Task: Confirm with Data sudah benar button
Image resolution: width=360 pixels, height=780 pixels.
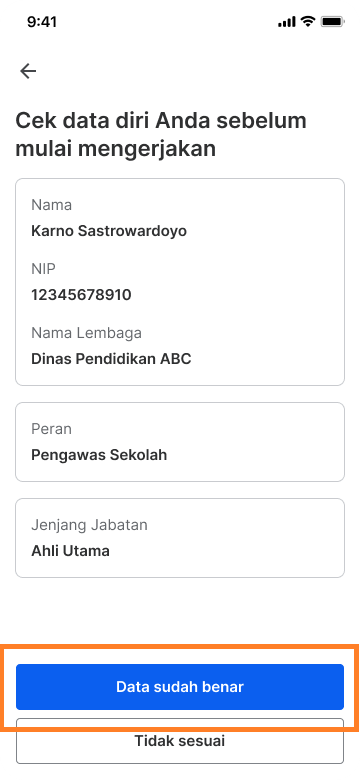Action: click(x=180, y=686)
